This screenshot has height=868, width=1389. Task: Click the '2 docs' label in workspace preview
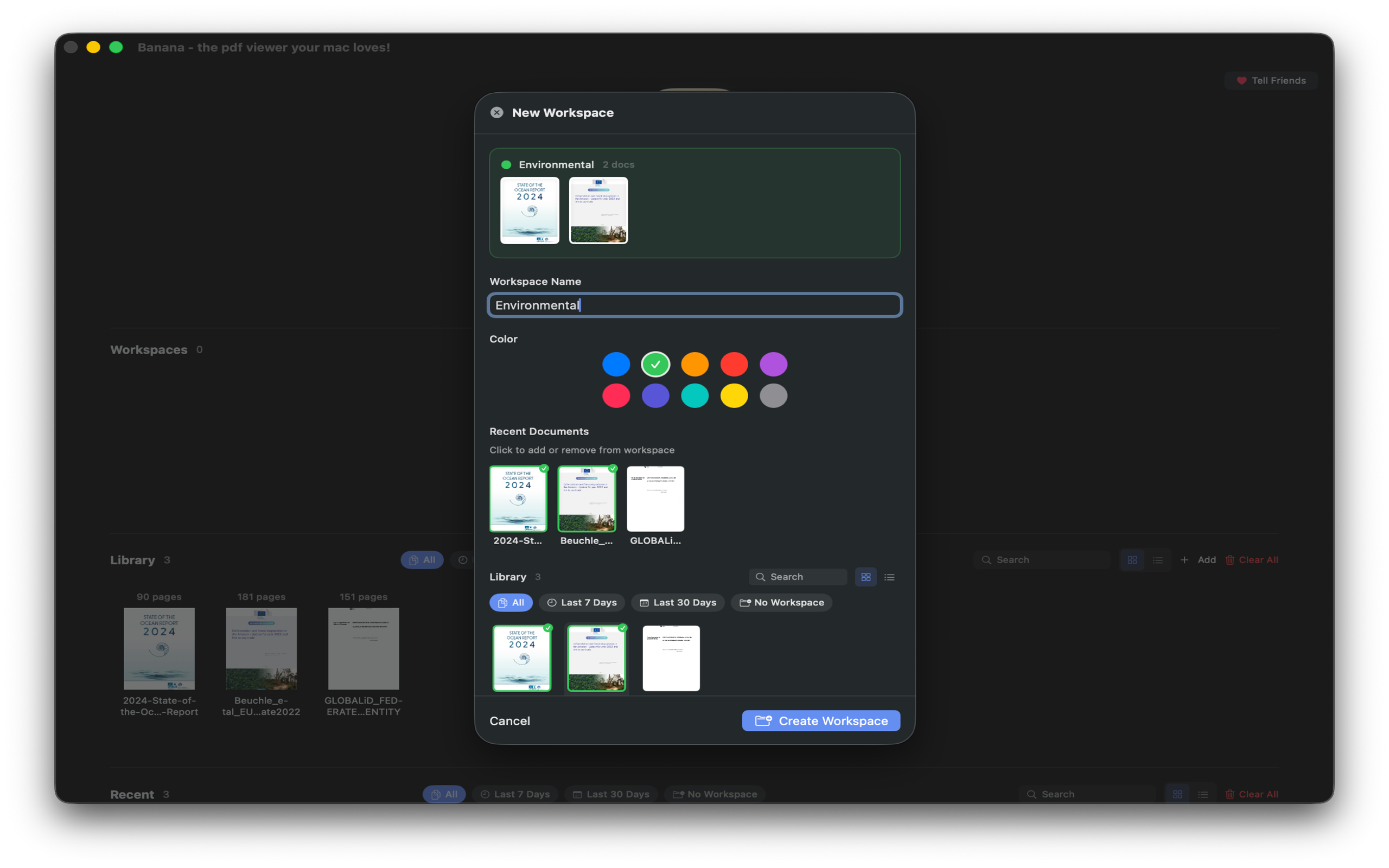click(x=618, y=165)
